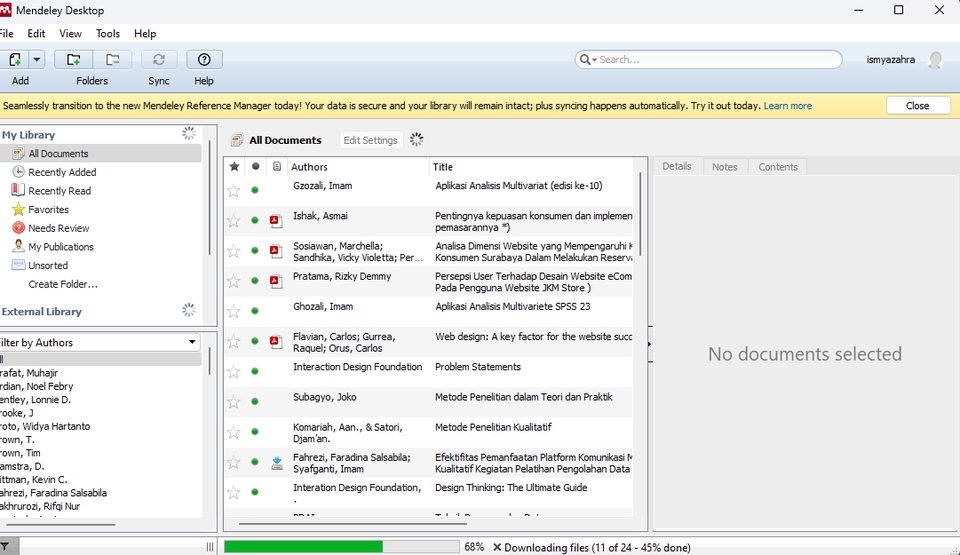Toggle read status dot for Metode Penelitian Kualitatif
Image resolution: width=960 pixels, height=555 pixels.
coord(255,432)
